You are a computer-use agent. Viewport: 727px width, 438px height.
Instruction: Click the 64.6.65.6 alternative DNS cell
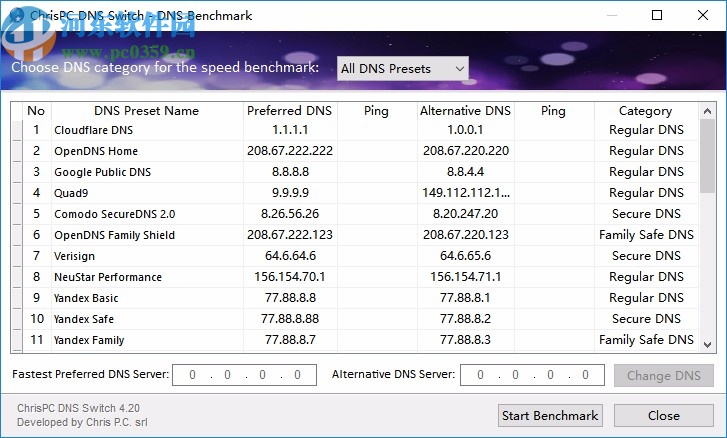coord(466,256)
